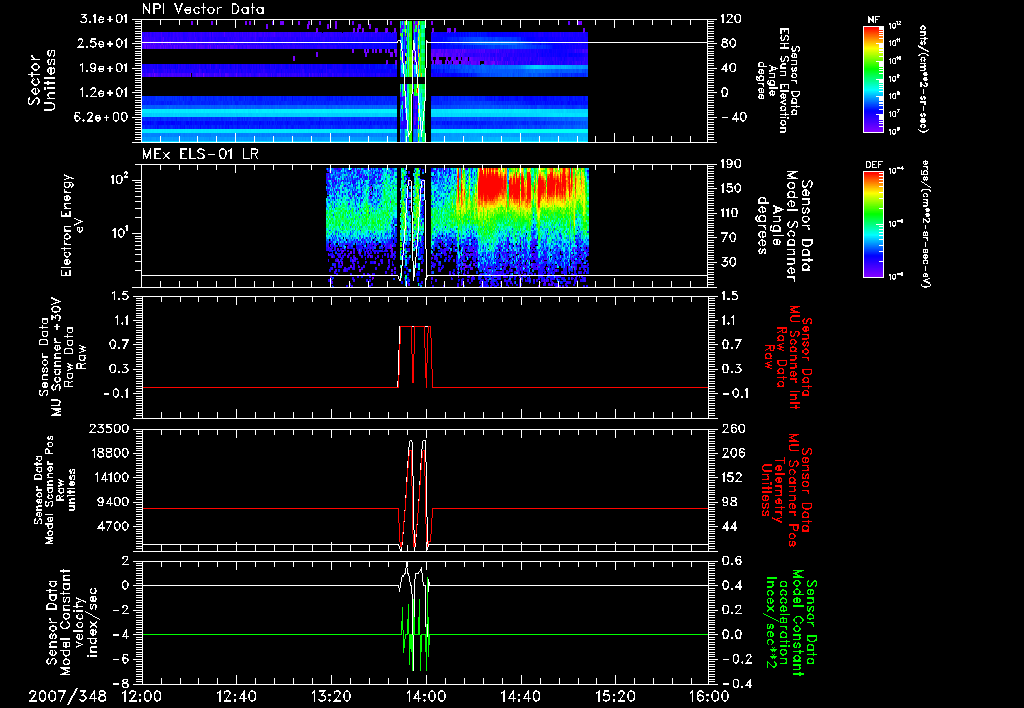Click the 23500 scanner position tick
The image size is (1024, 708).
[x=111, y=429]
